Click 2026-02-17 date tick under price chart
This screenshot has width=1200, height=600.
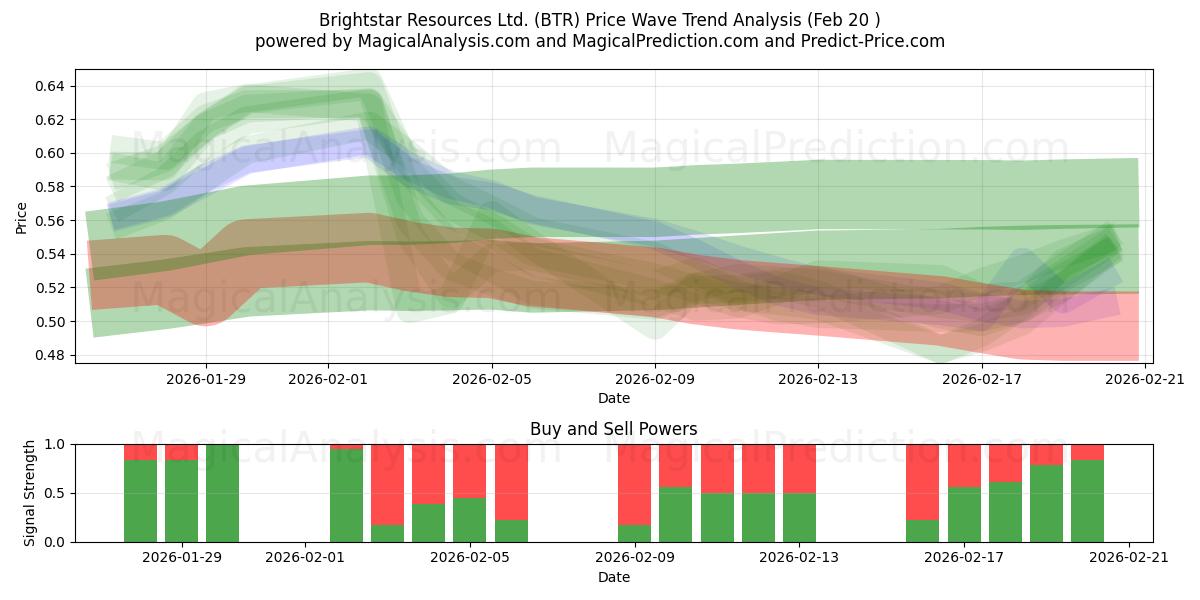click(x=981, y=379)
